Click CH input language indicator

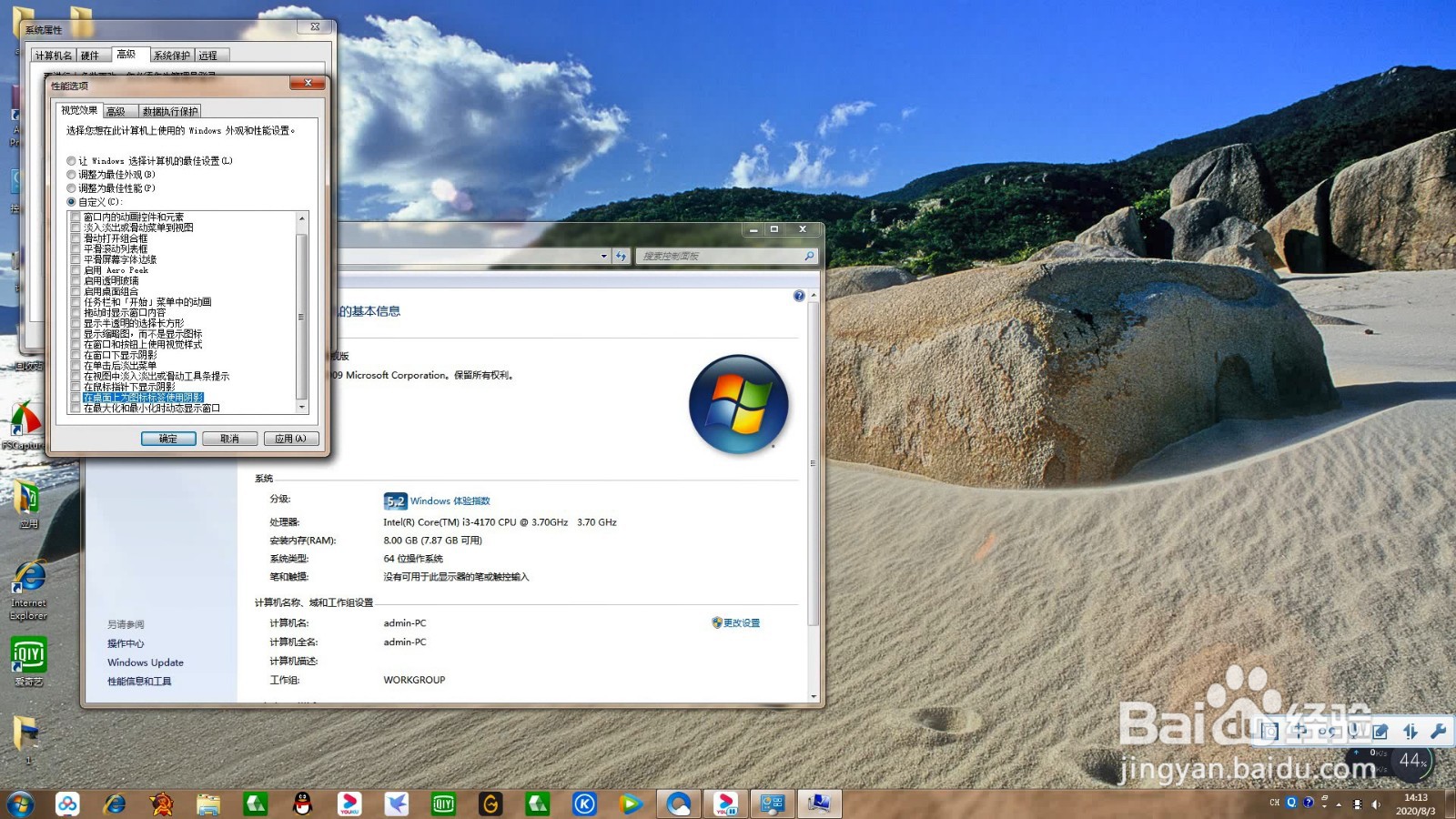click(x=1274, y=803)
